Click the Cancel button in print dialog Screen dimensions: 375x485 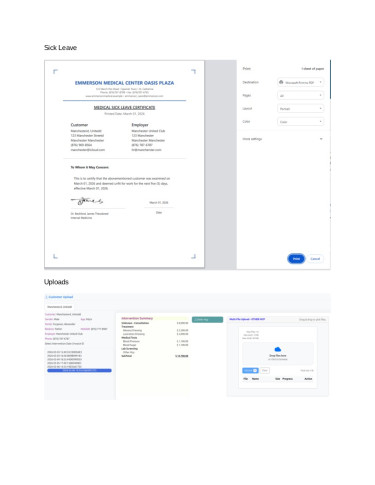click(x=315, y=259)
